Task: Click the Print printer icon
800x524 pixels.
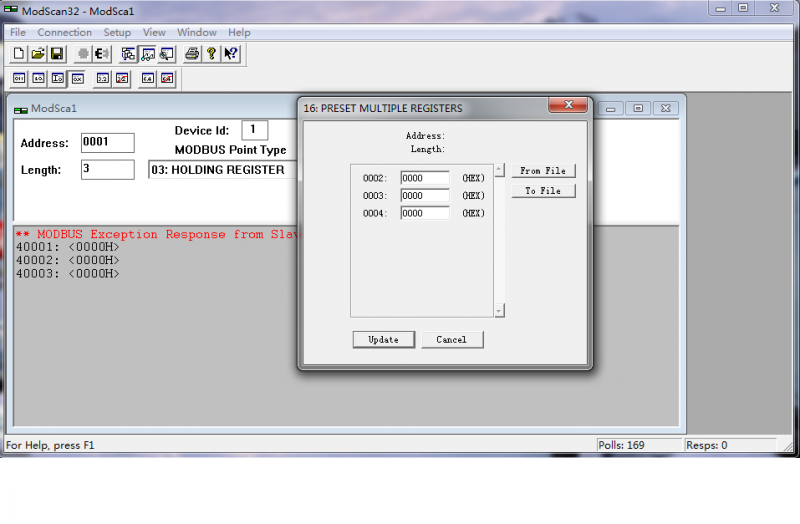Action: (192, 54)
